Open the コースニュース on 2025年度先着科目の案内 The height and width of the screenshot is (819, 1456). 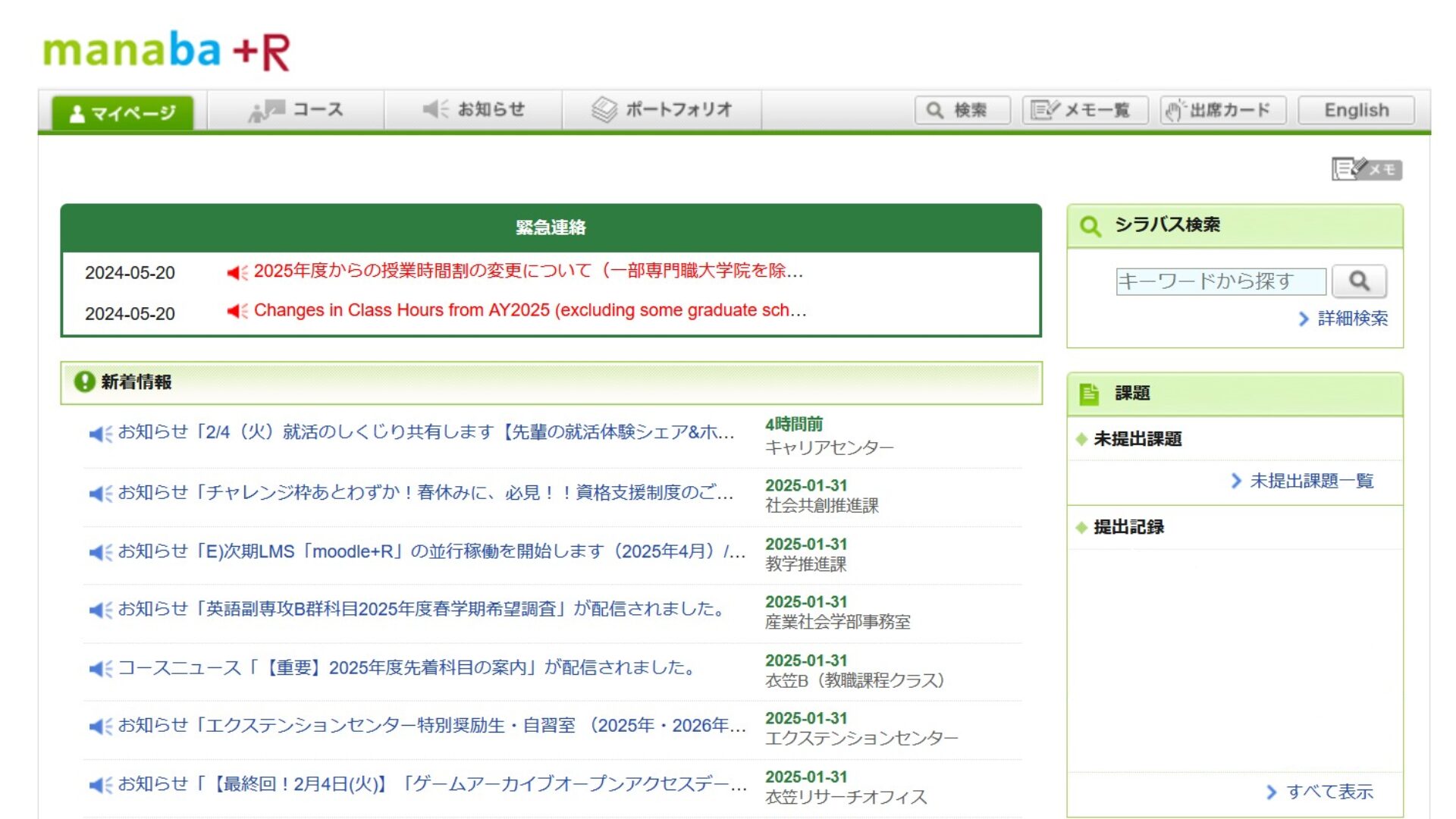[x=408, y=667]
